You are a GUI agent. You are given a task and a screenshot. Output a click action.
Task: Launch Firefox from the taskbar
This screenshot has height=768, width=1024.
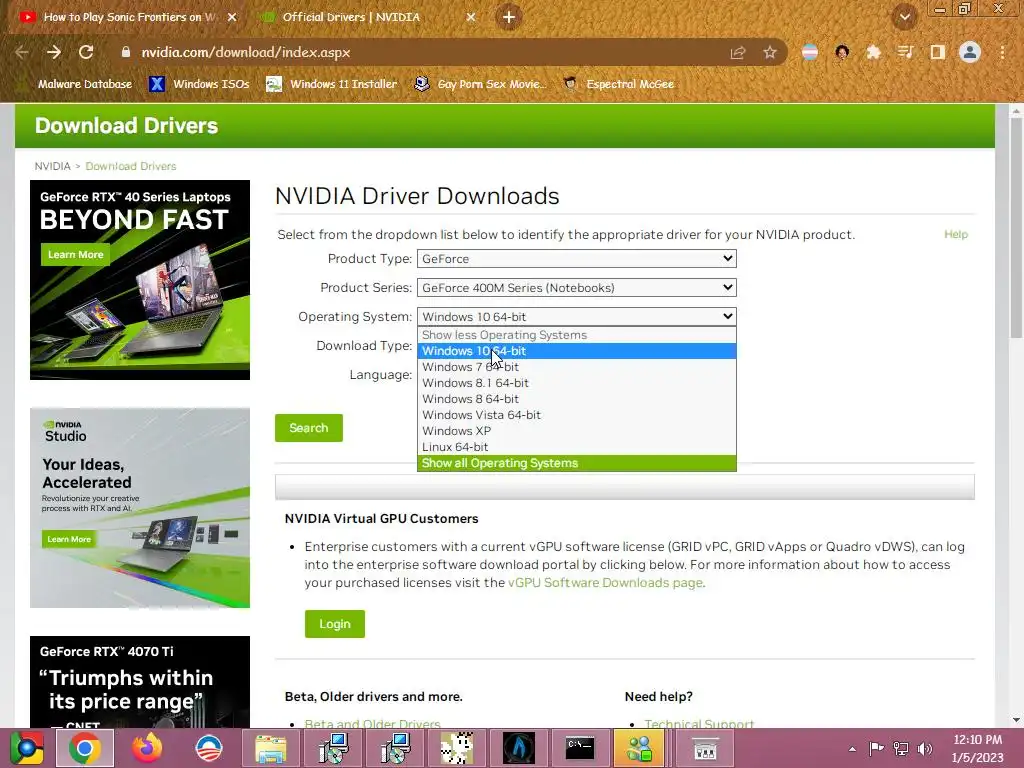click(147, 748)
